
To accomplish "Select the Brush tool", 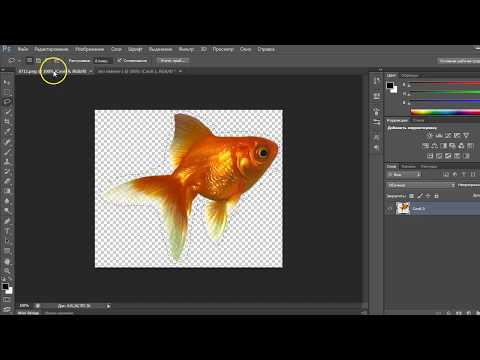I will pos(7,152).
